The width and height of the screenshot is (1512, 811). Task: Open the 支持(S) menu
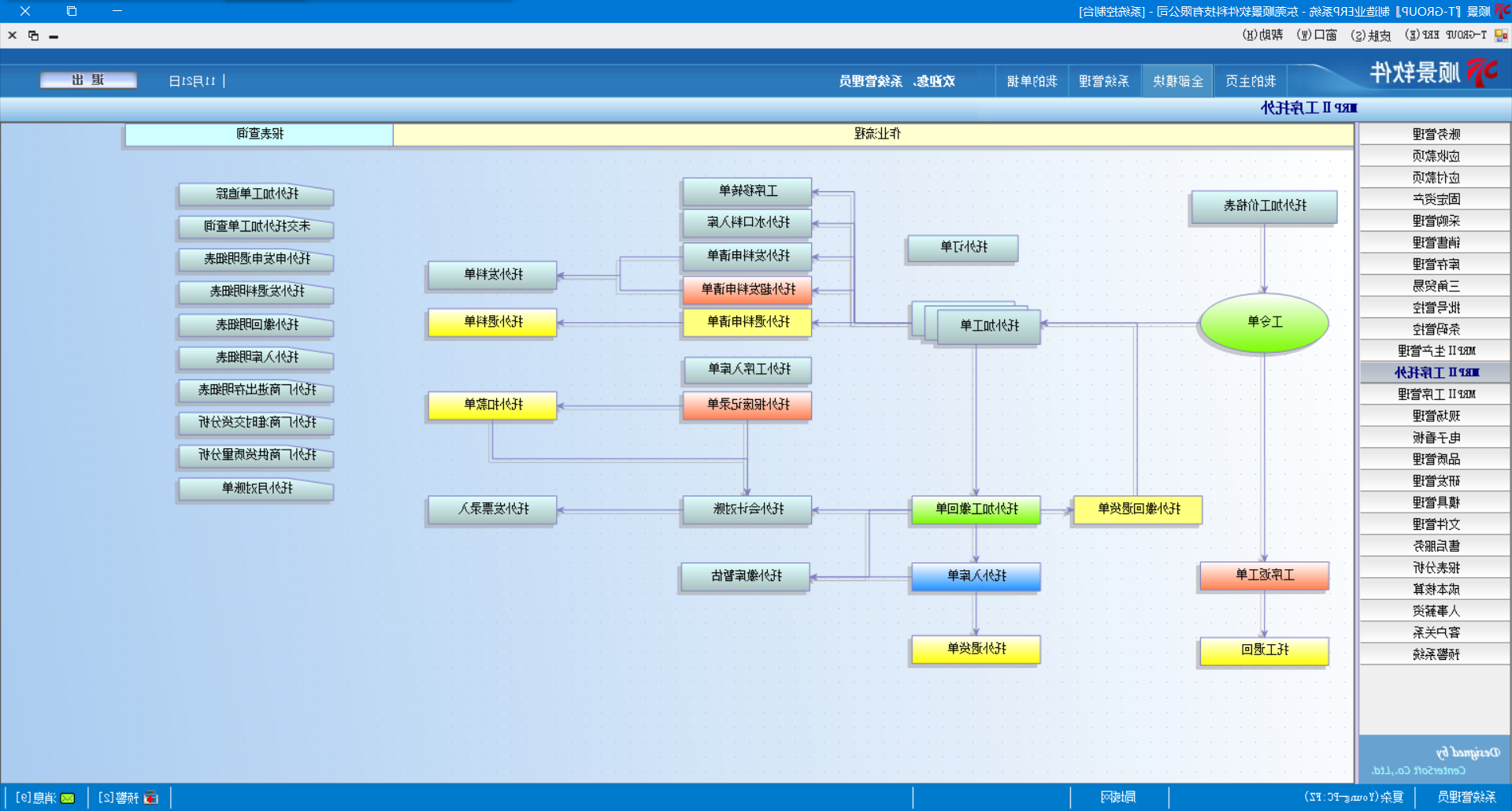tap(1370, 35)
